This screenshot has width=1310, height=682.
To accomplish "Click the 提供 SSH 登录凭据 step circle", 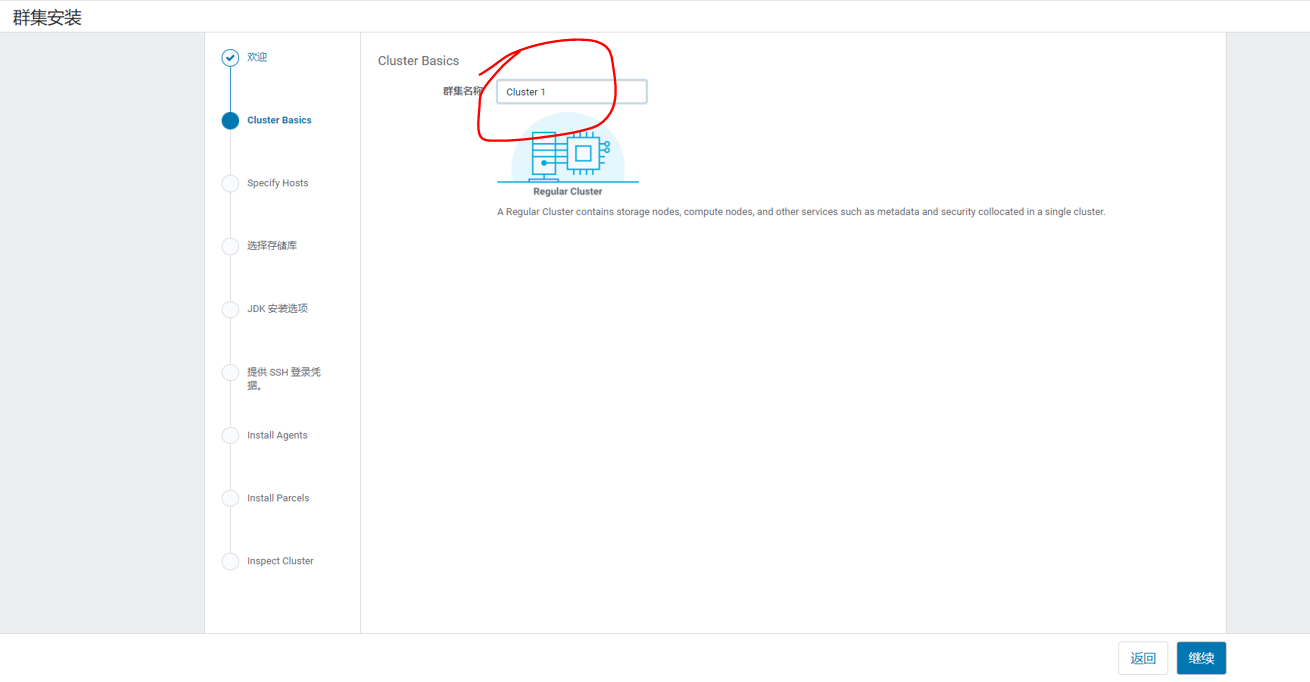I will click(230, 372).
